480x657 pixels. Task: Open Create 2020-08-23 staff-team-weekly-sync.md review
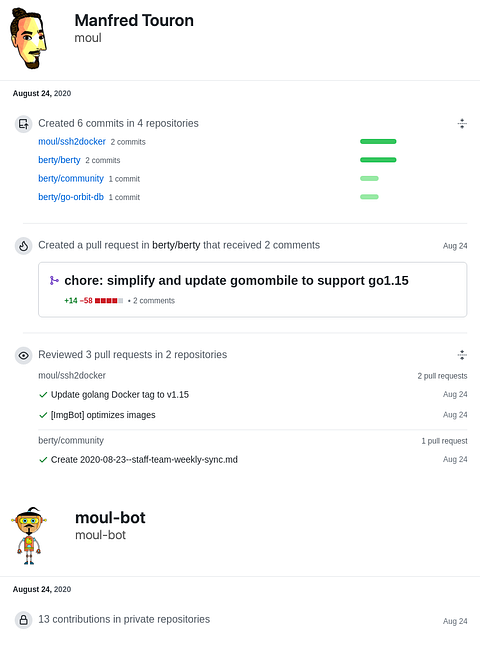(144, 460)
